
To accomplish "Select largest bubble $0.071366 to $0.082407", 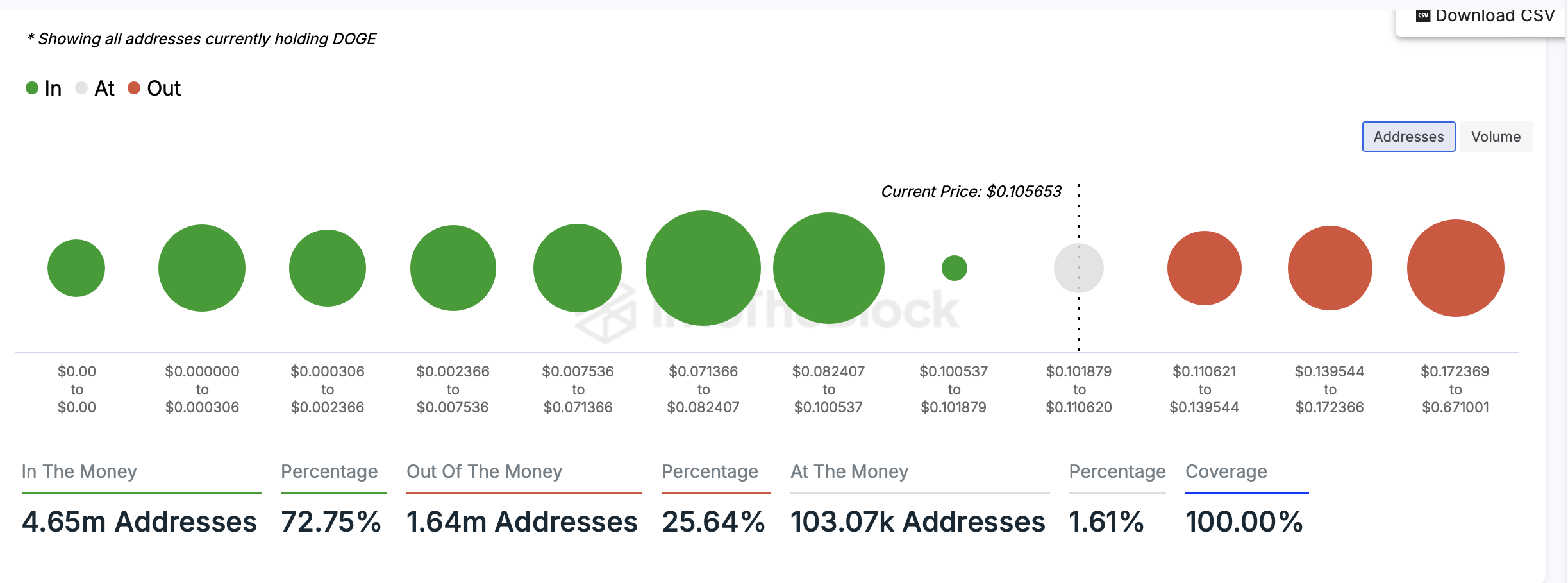I will pos(703,268).
